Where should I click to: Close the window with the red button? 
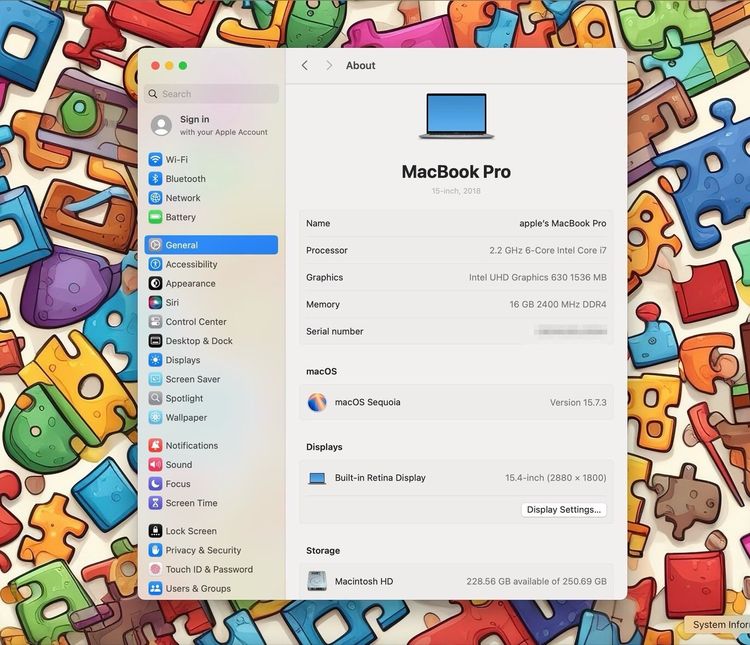click(x=155, y=66)
